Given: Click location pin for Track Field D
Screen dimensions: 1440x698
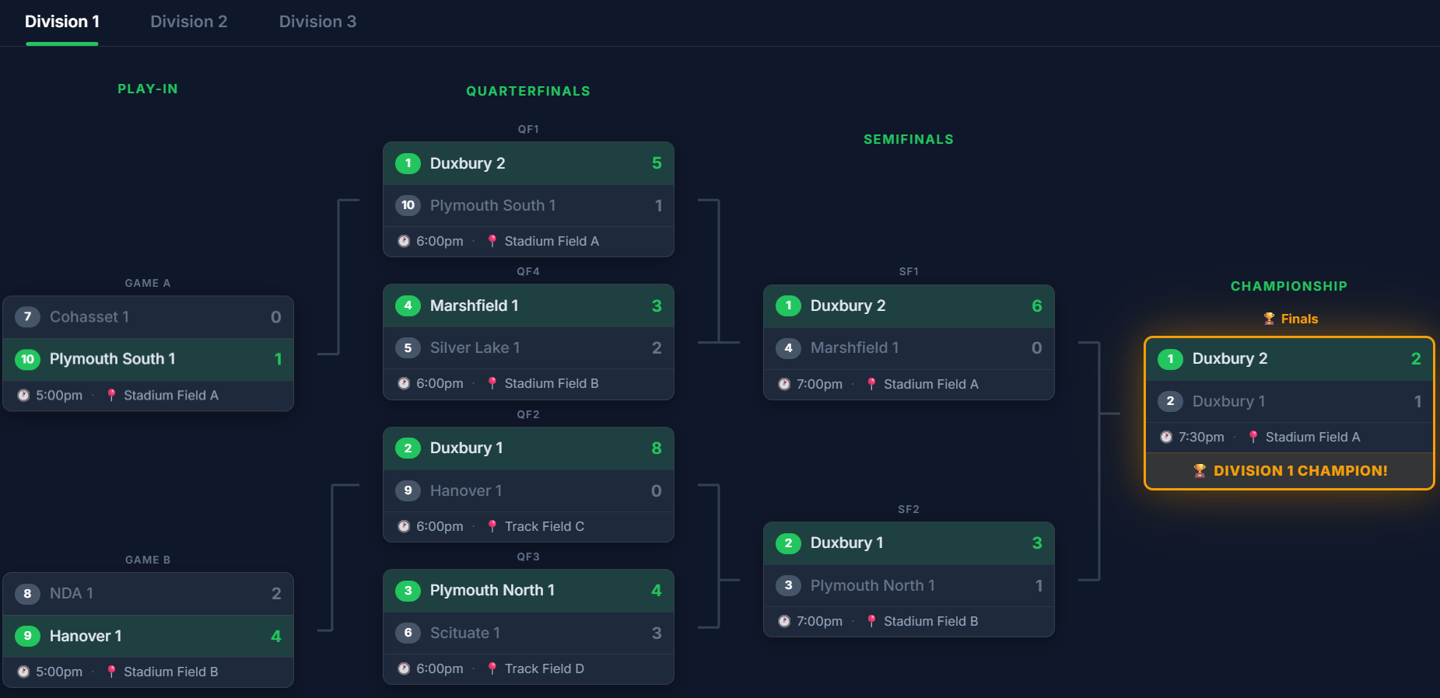Looking at the screenshot, I should pyautogui.click(x=492, y=668).
